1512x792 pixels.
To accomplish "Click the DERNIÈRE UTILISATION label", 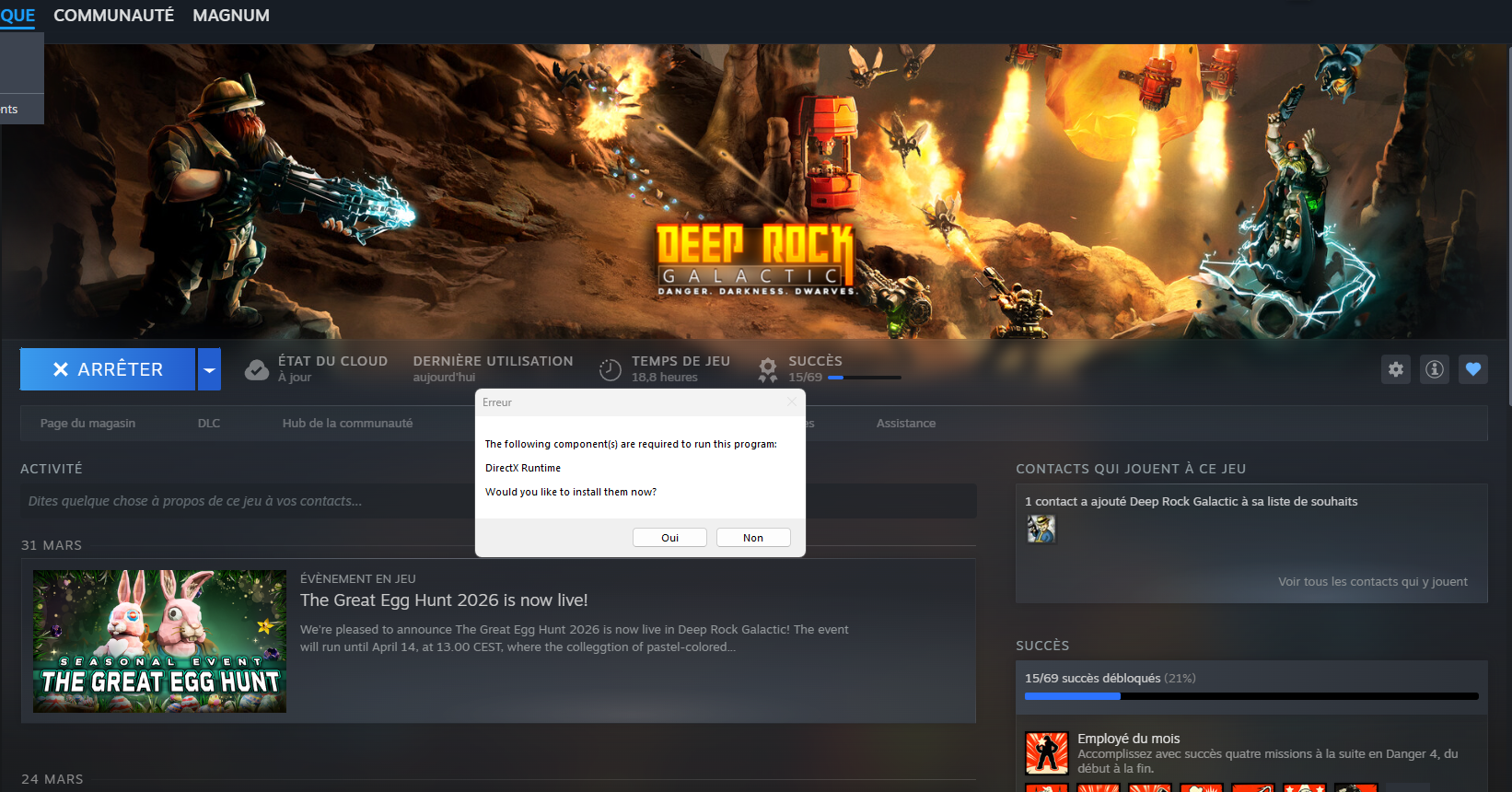I will (493, 361).
